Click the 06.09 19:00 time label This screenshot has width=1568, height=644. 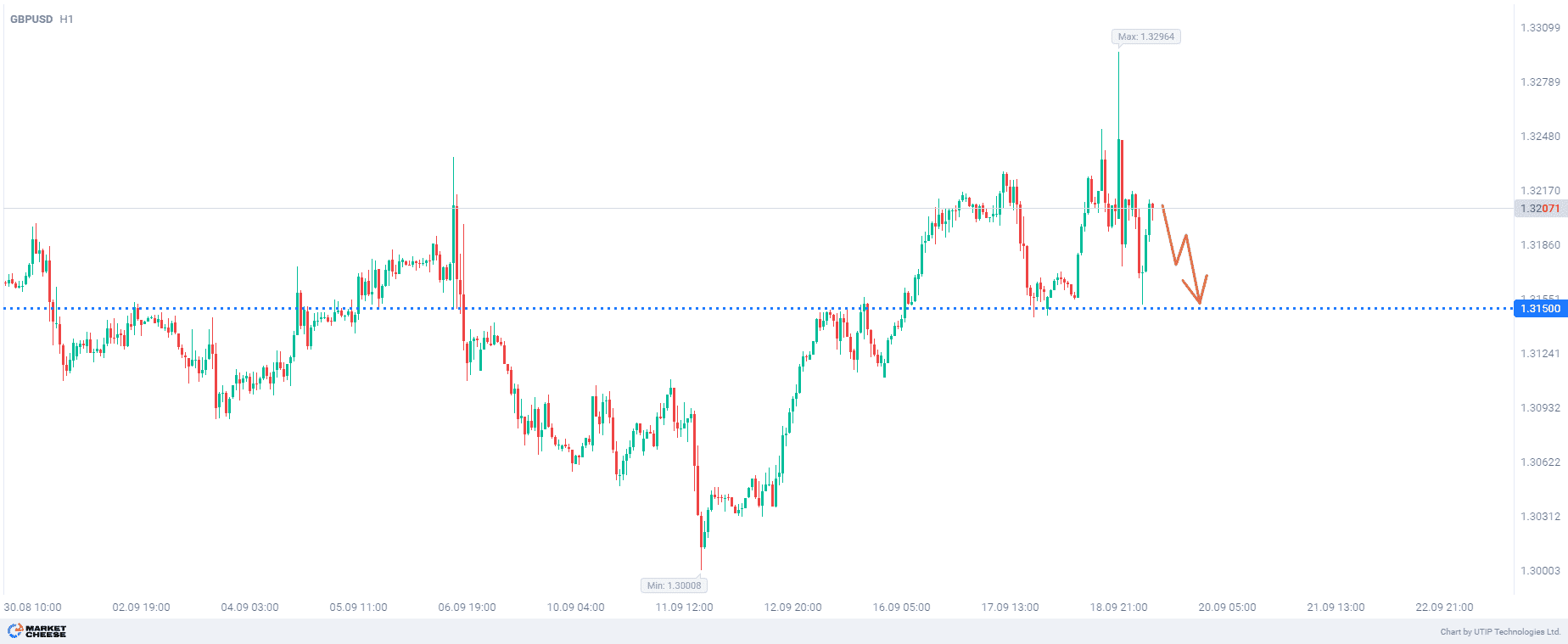(467, 608)
